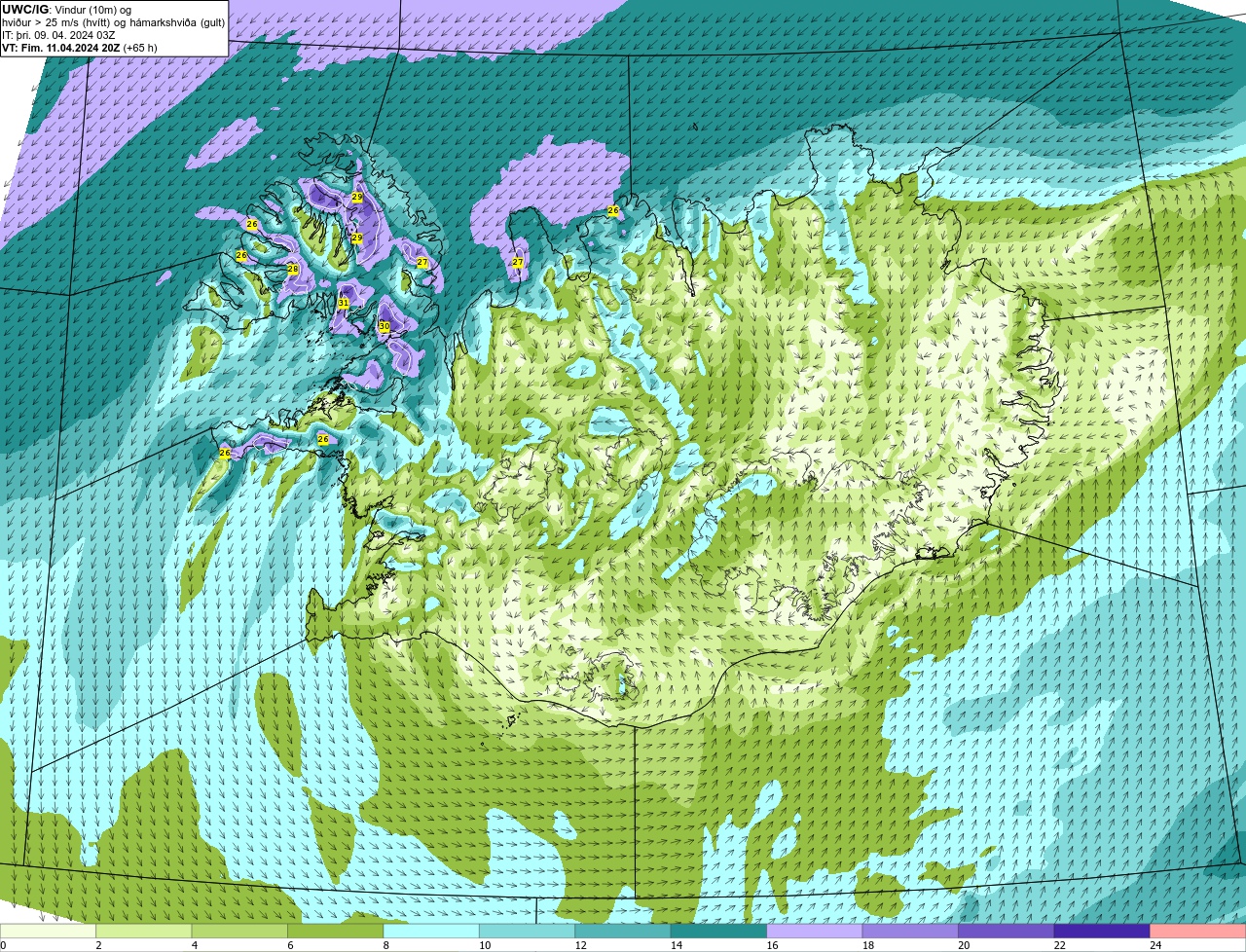Click the pink above-24 m/s legend swatch

pyautogui.click(x=1198, y=931)
